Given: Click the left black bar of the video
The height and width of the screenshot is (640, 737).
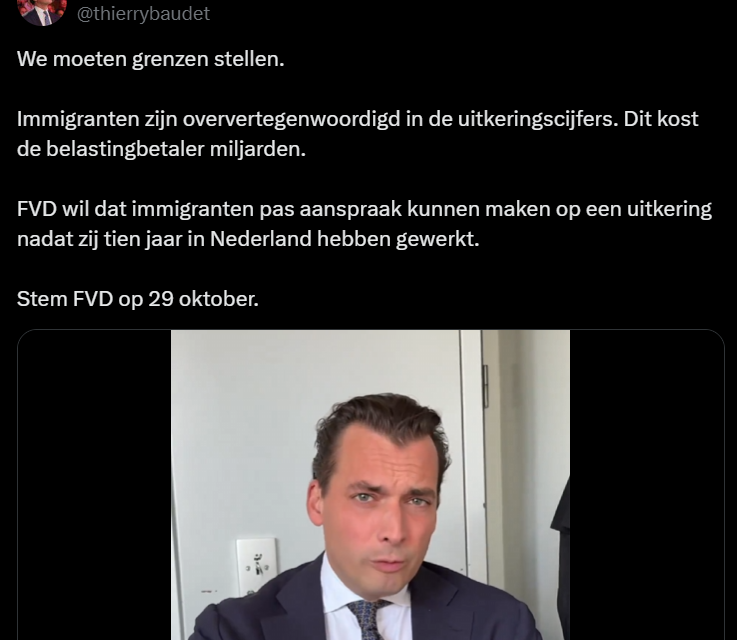Looking at the screenshot, I should pyautogui.click(x=94, y=484).
